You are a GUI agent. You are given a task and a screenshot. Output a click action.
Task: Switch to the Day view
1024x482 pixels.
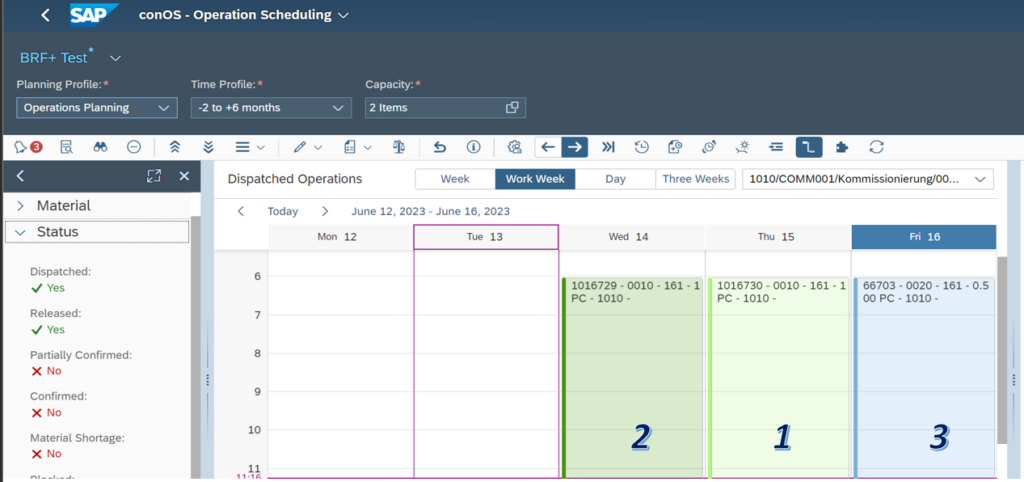click(615, 179)
